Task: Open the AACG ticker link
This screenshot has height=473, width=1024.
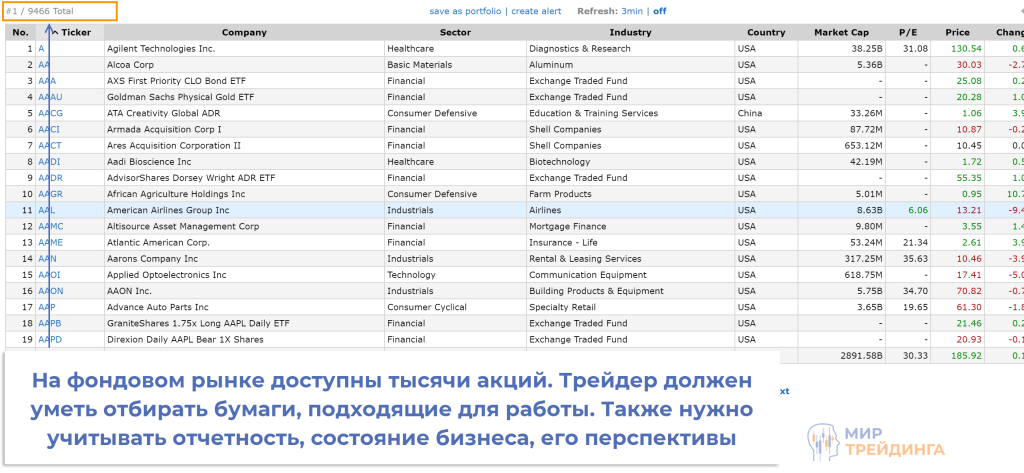Action: tap(50, 113)
